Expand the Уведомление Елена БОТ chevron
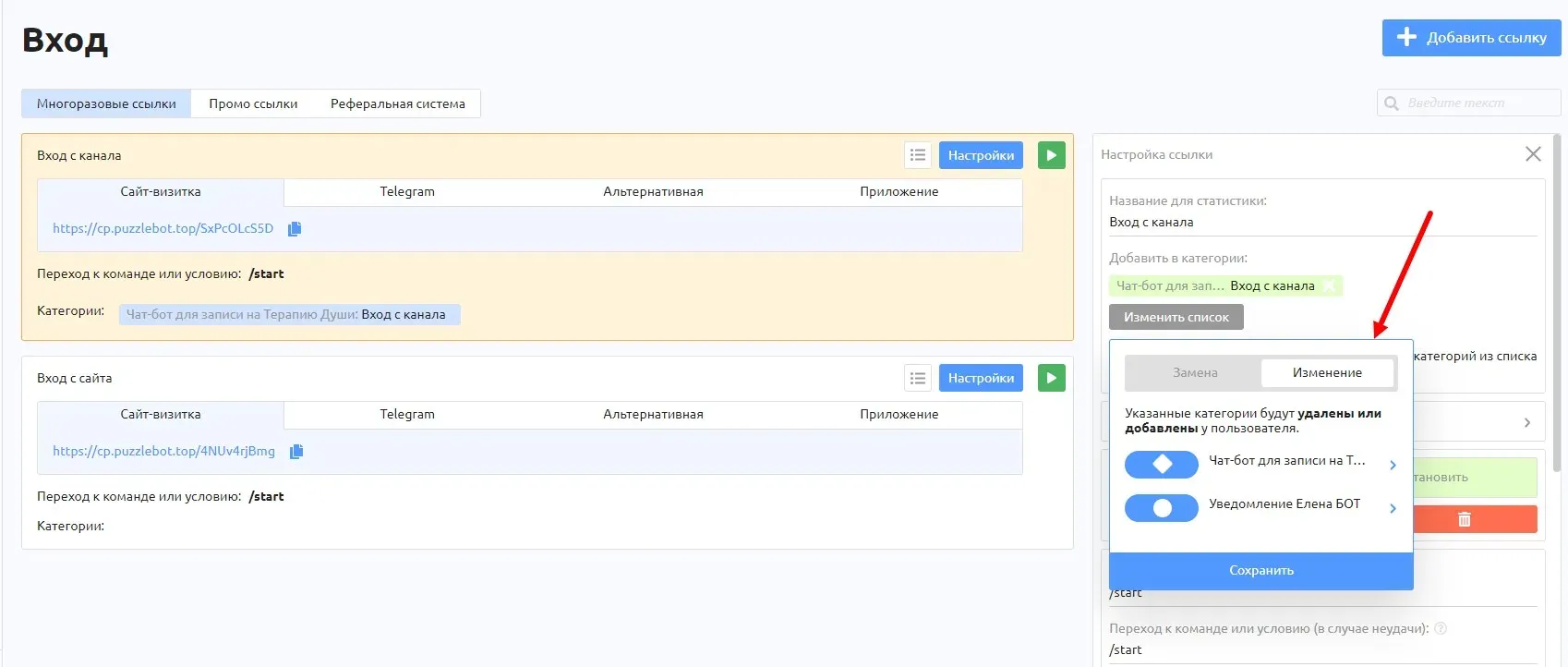The image size is (1568, 667). 1393,508
